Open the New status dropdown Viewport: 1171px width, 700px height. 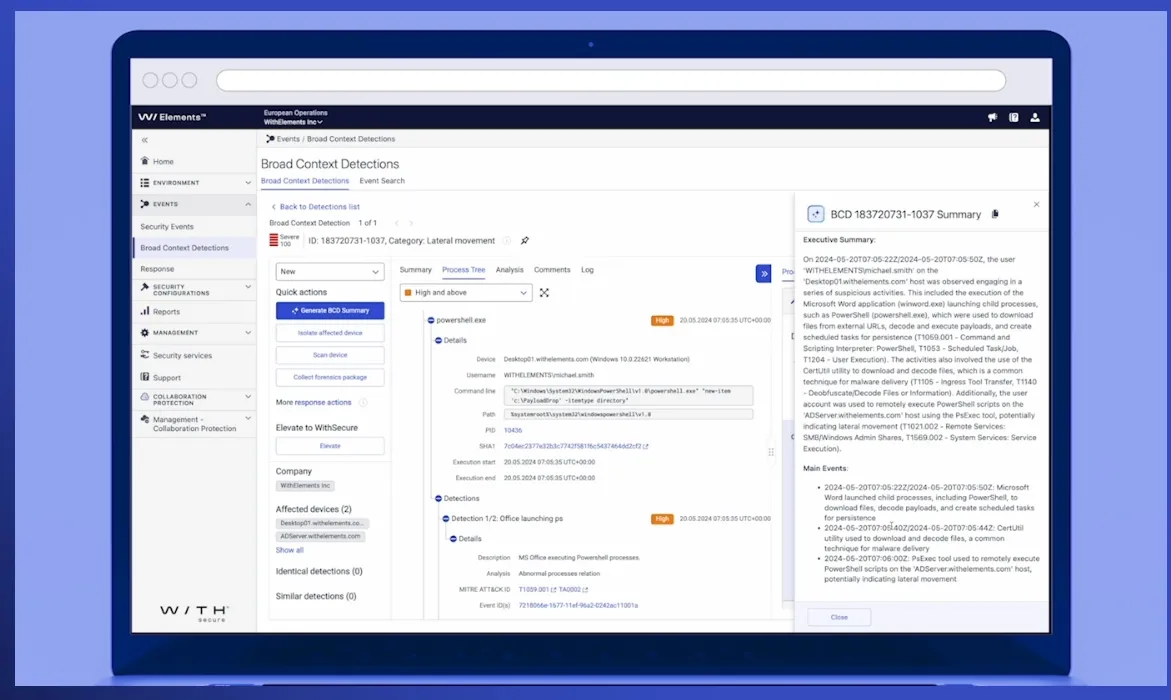(329, 271)
